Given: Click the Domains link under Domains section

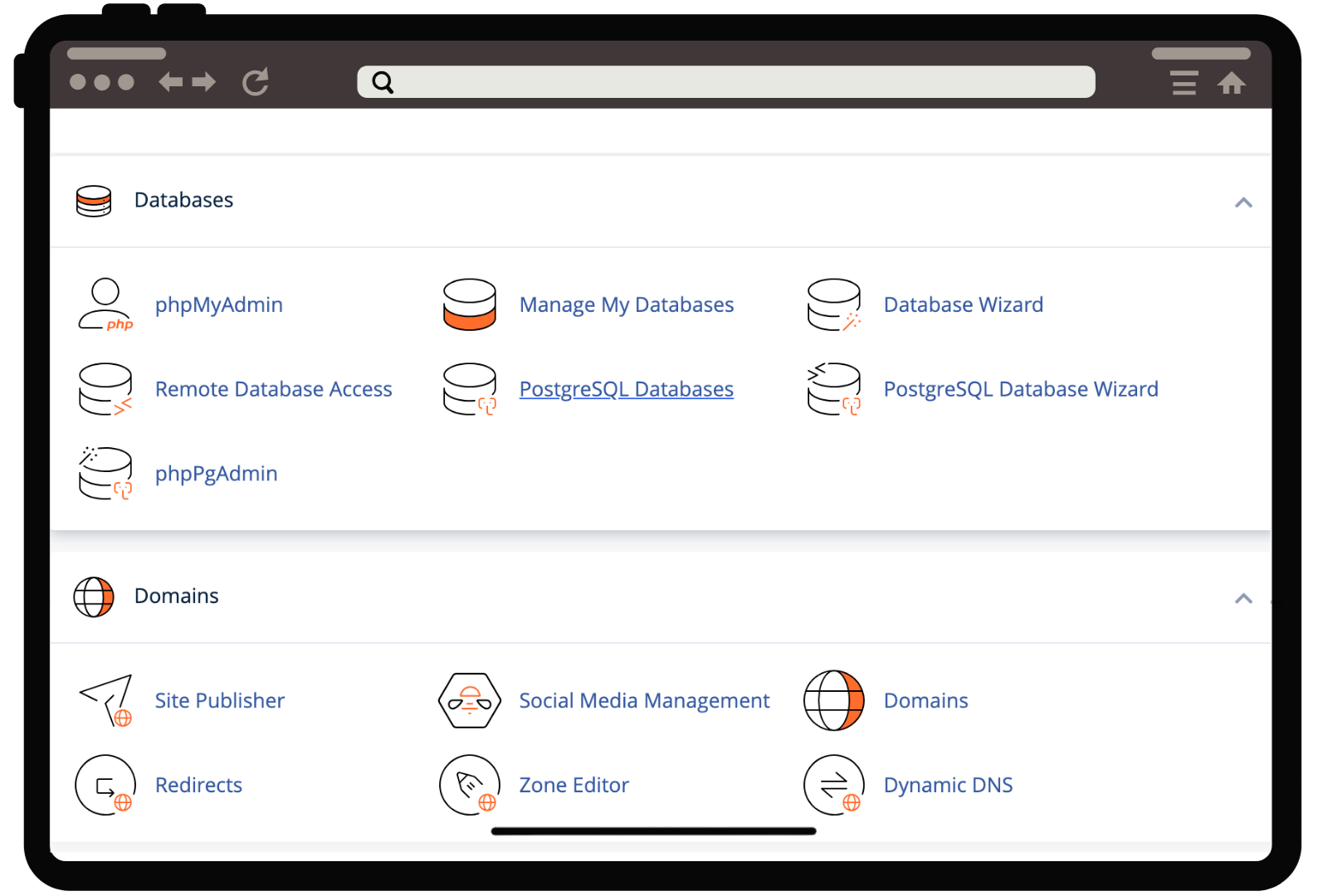Looking at the screenshot, I should (925, 701).
